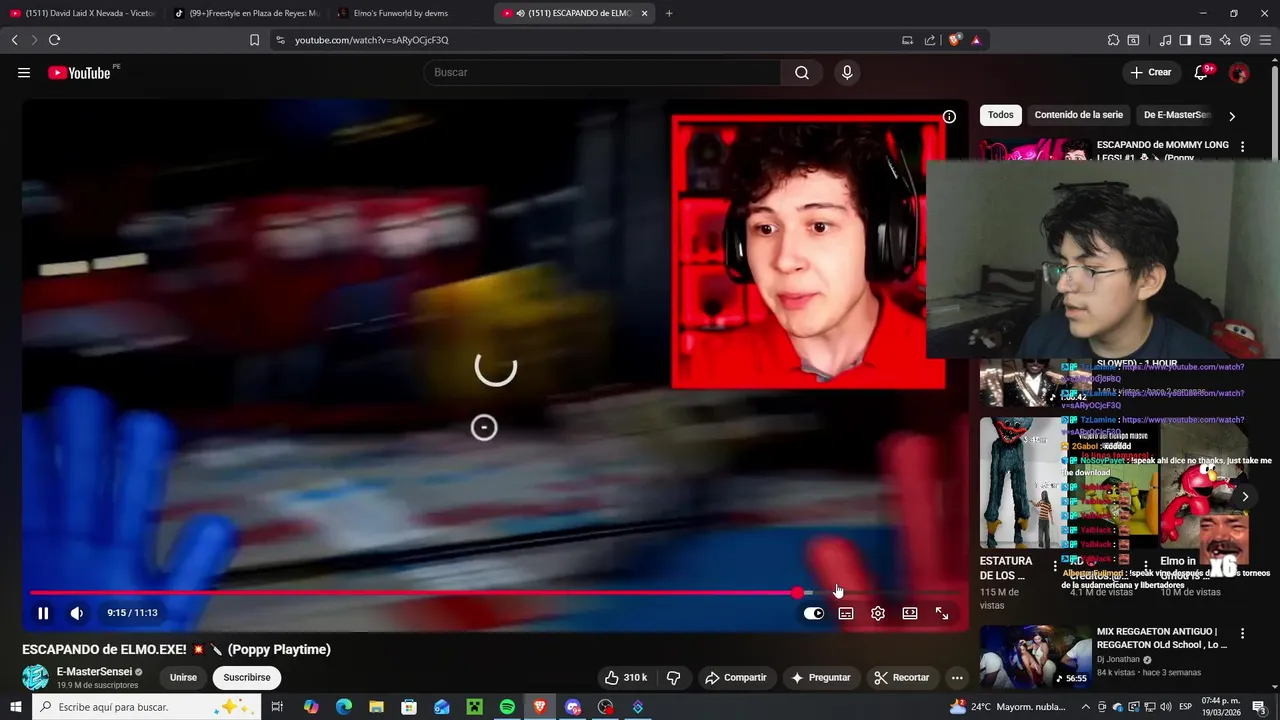Open the Windows Start menu
The width and height of the screenshot is (1280, 720).
15,707
